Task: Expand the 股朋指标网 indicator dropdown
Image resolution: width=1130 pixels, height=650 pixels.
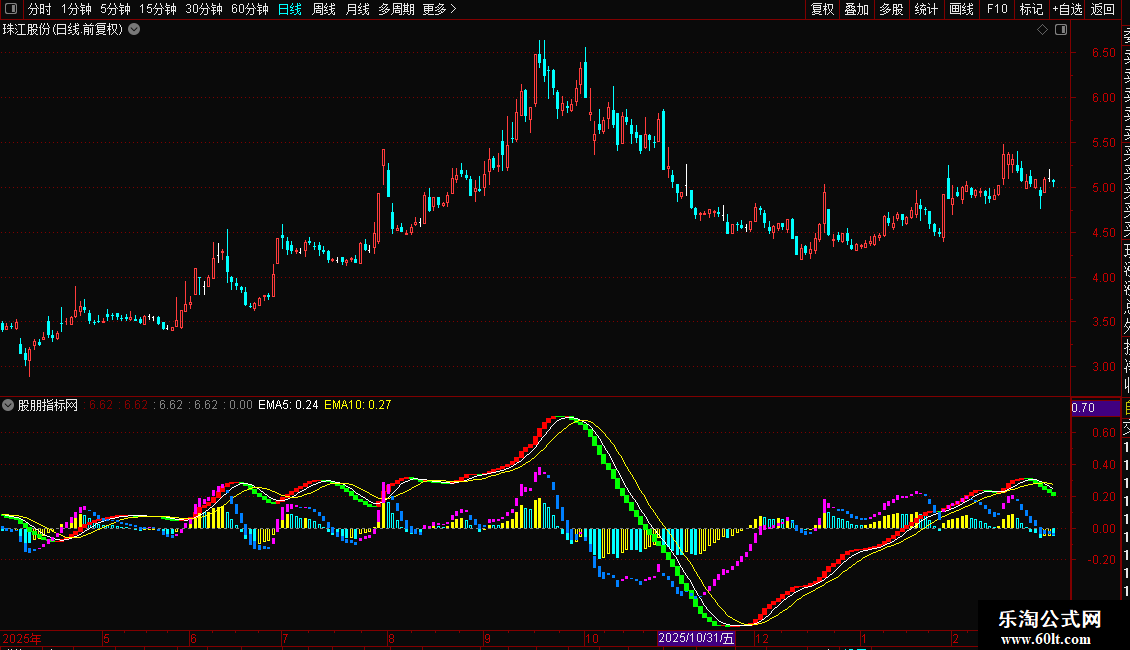Action: click(x=9, y=405)
